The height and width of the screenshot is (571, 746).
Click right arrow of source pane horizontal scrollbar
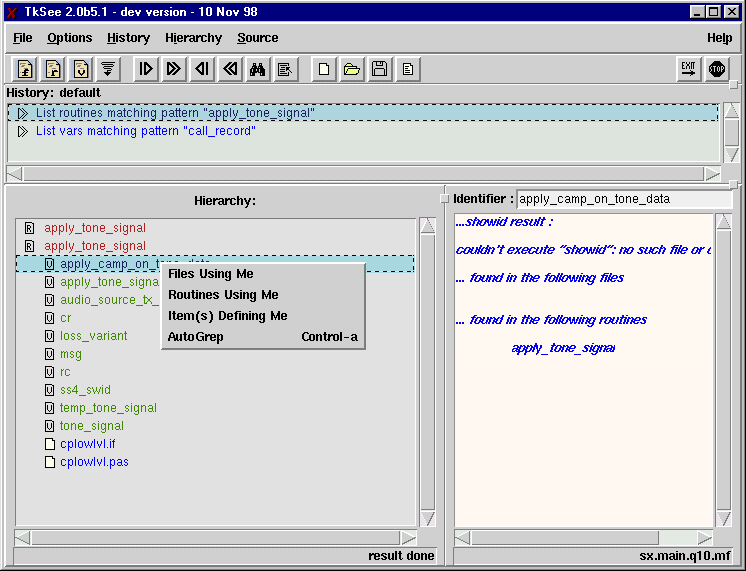click(705, 538)
